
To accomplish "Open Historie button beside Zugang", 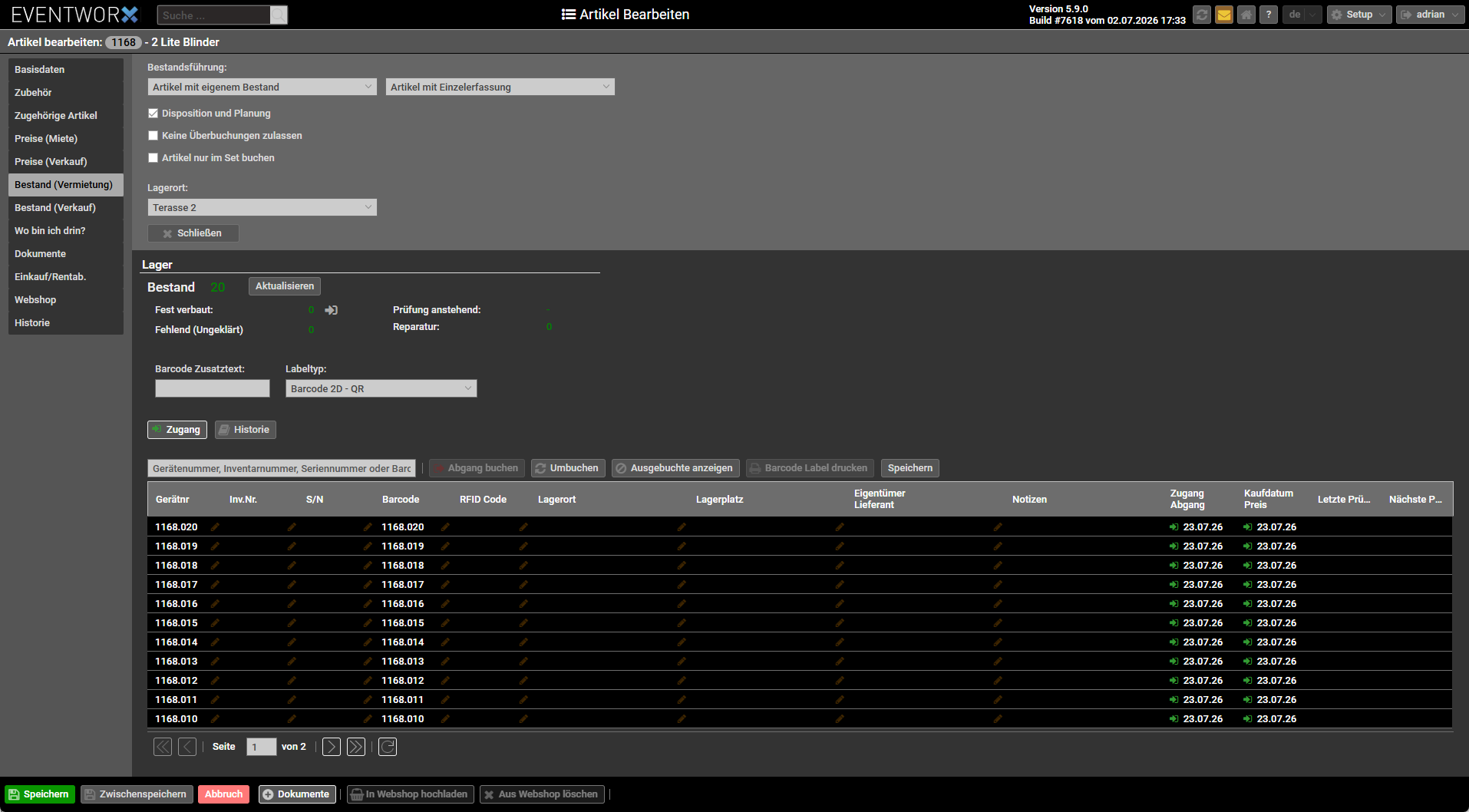I will coord(246,430).
